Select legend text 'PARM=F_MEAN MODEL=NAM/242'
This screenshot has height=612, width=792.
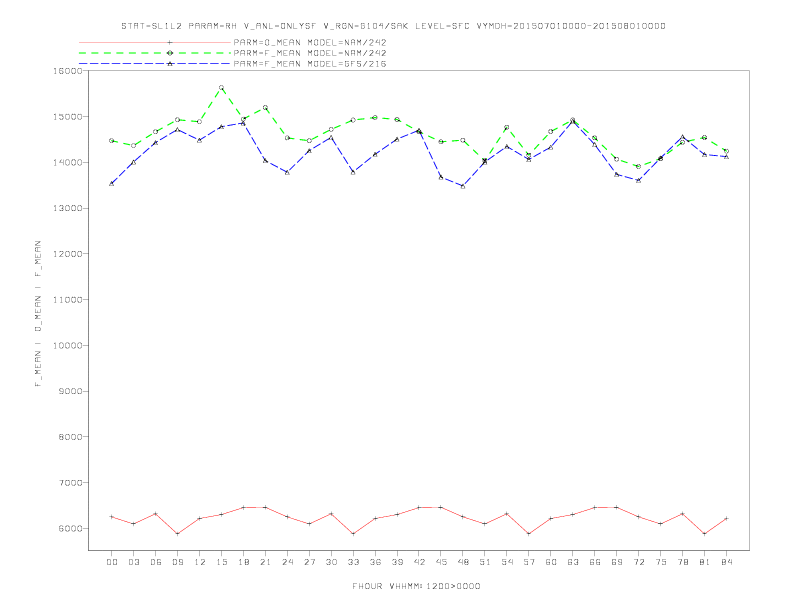[310, 53]
